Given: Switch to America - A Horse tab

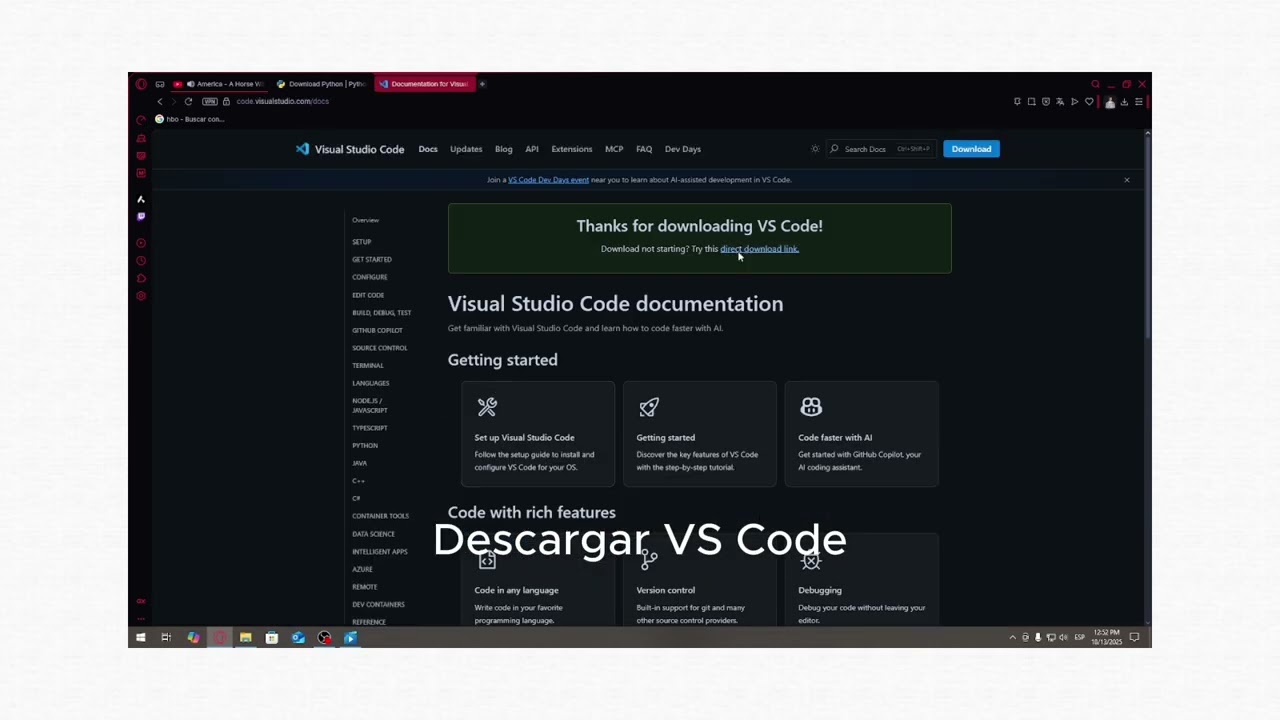Looking at the screenshot, I should click(x=219, y=84).
